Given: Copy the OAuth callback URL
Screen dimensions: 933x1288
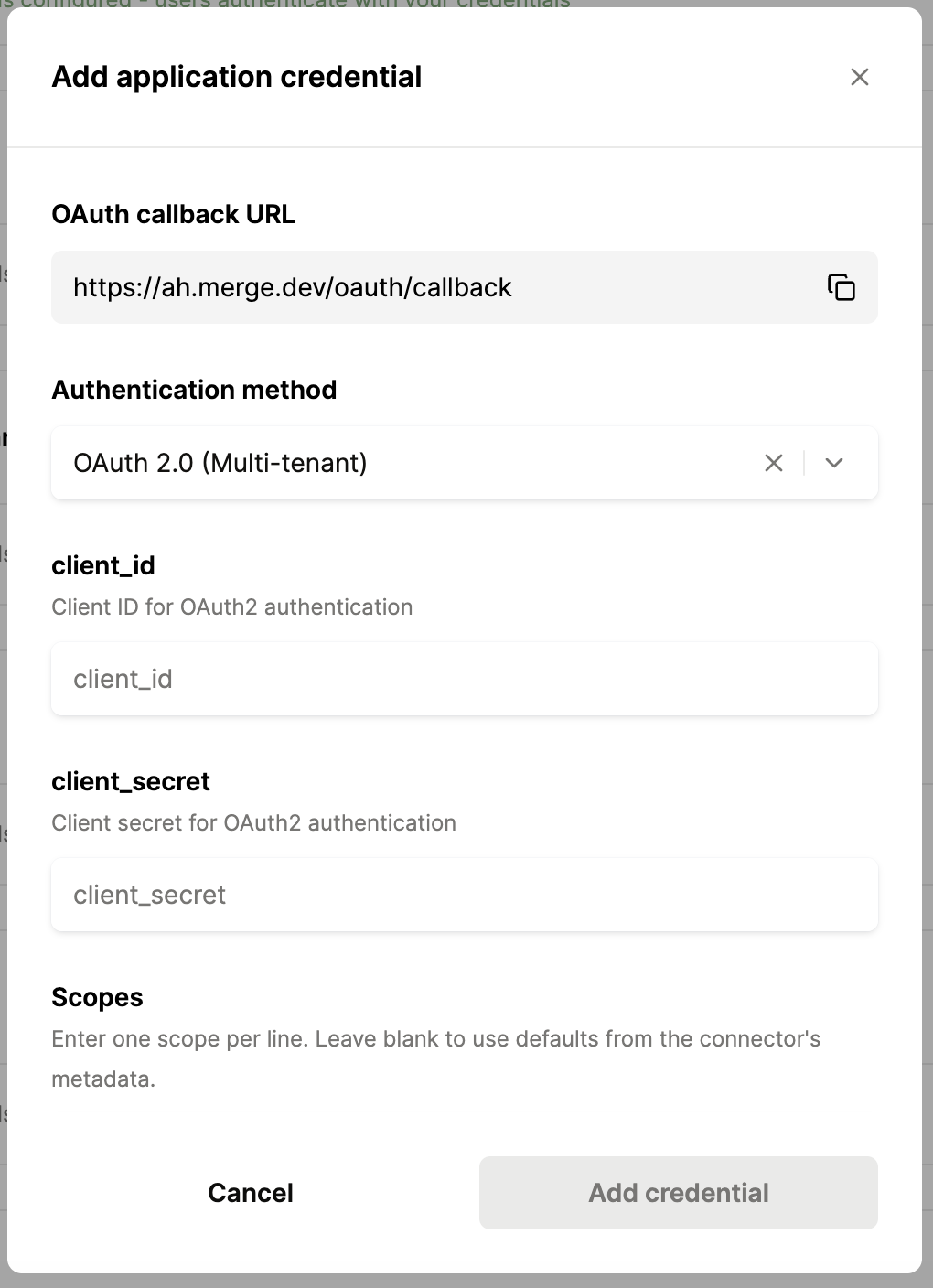Looking at the screenshot, I should pyautogui.click(x=841, y=287).
